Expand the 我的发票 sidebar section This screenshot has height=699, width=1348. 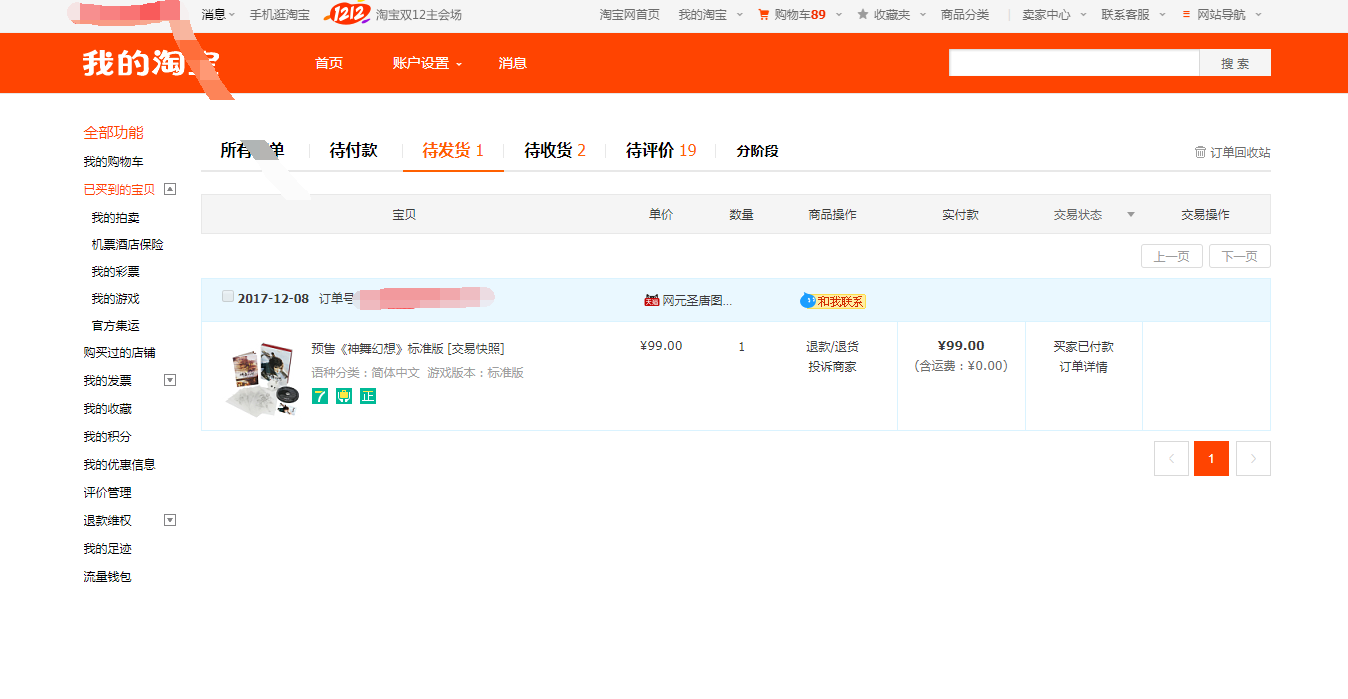point(170,380)
